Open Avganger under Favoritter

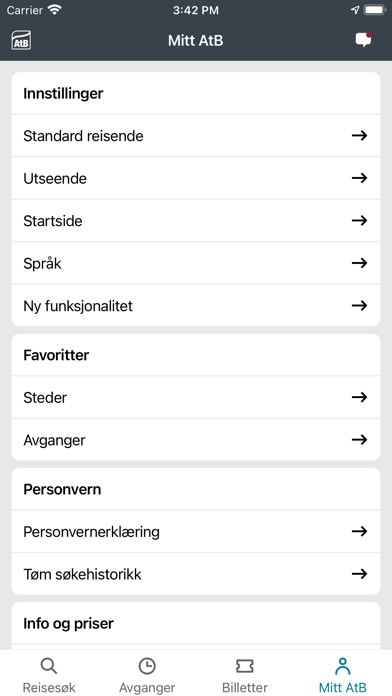pyautogui.click(x=196, y=440)
